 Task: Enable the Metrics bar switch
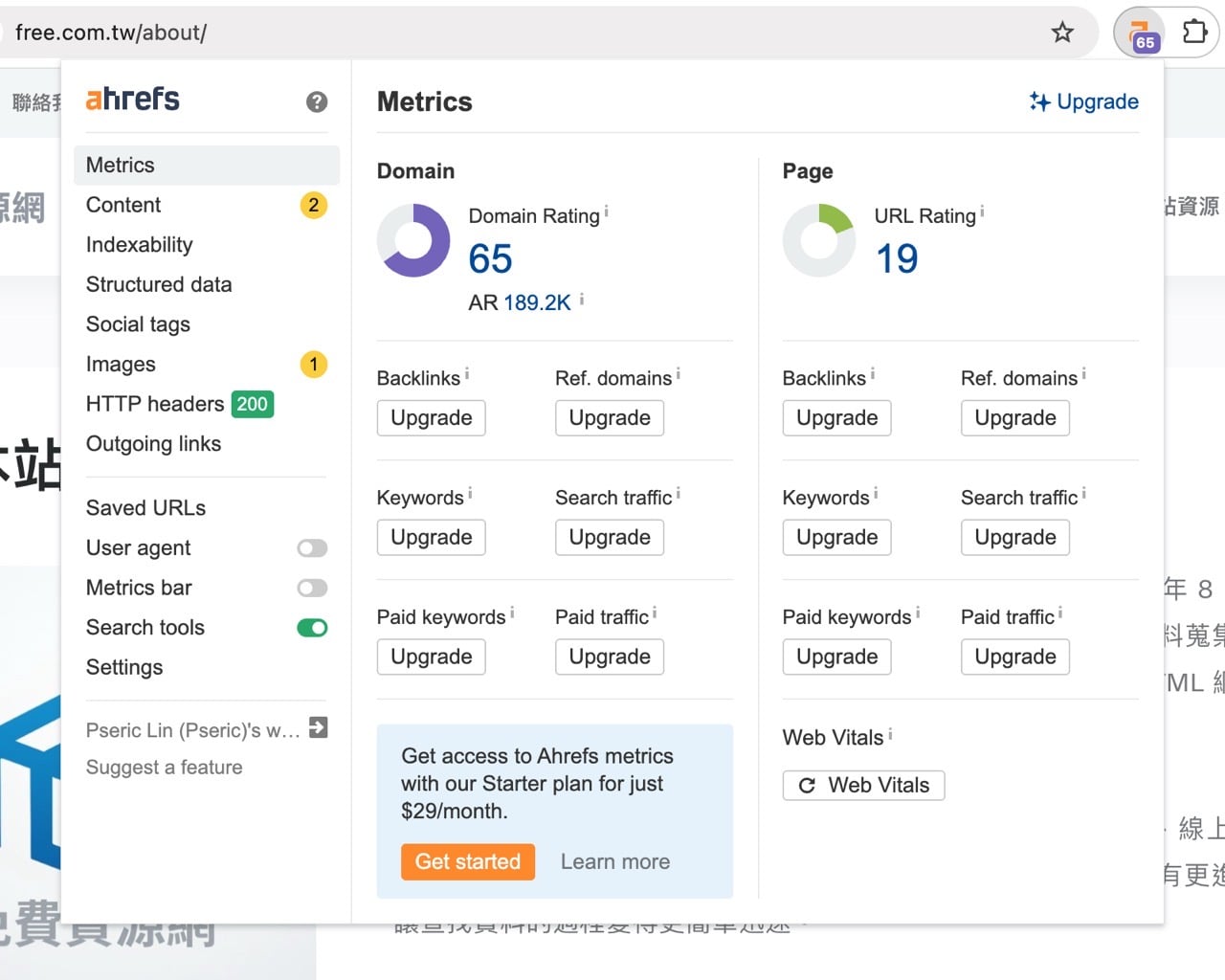tap(312, 588)
